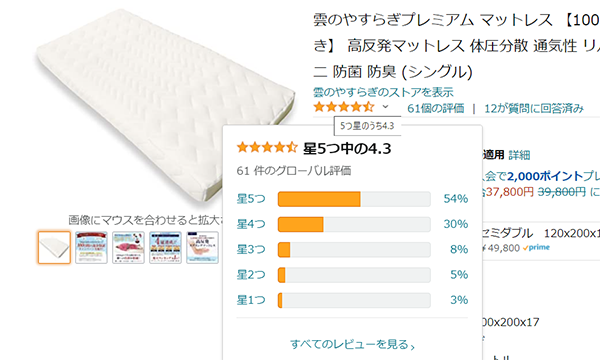Click the 54% five-star histogram bar
Screen dimensions: 600x360
[x=354, y=199]
